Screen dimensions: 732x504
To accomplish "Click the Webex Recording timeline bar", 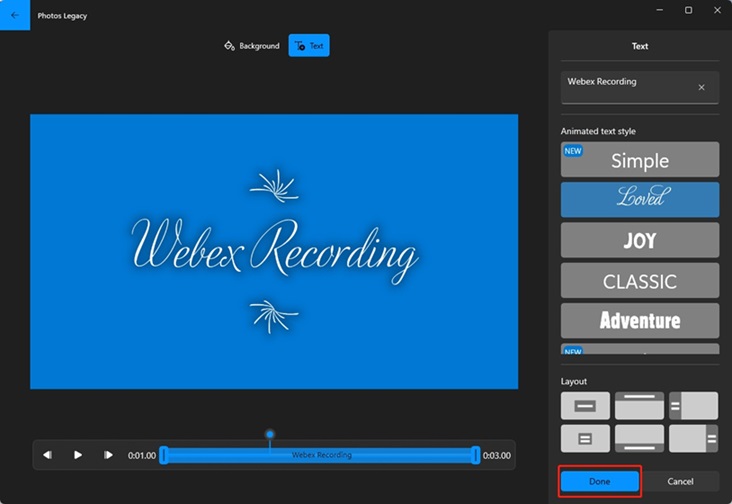I will pos(321,455).
